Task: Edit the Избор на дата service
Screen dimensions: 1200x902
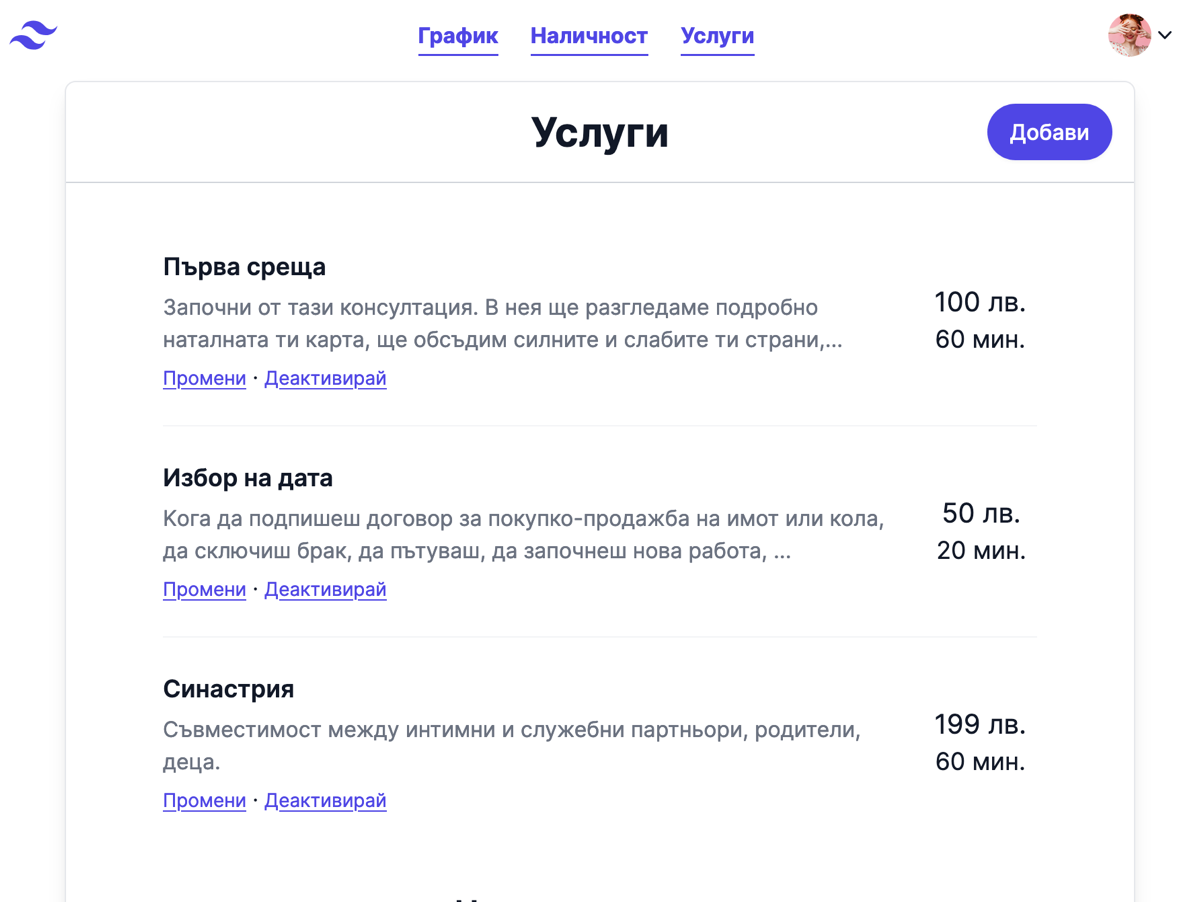Action: click(204, 589)
